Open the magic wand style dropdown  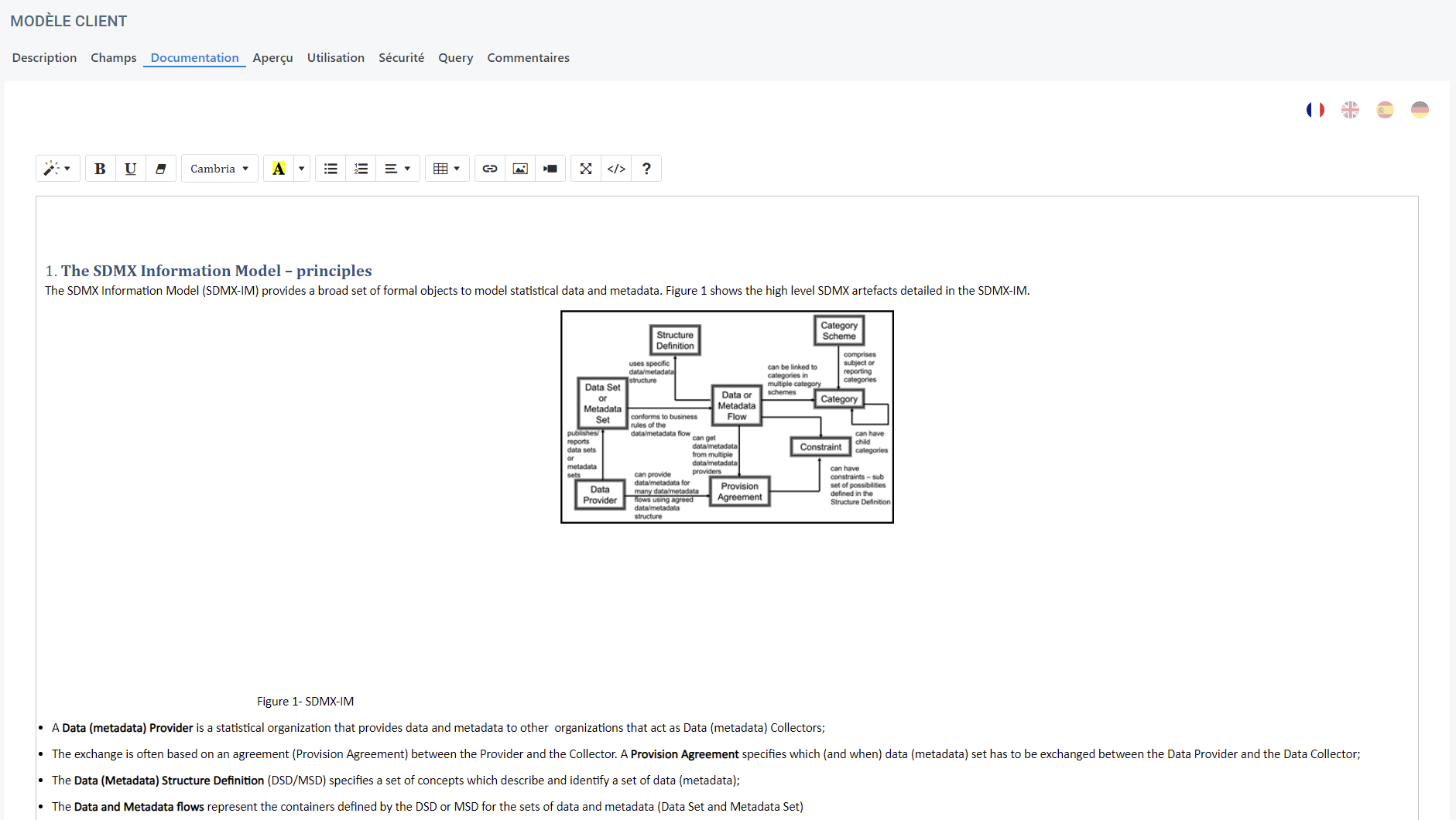coord(57,169)
